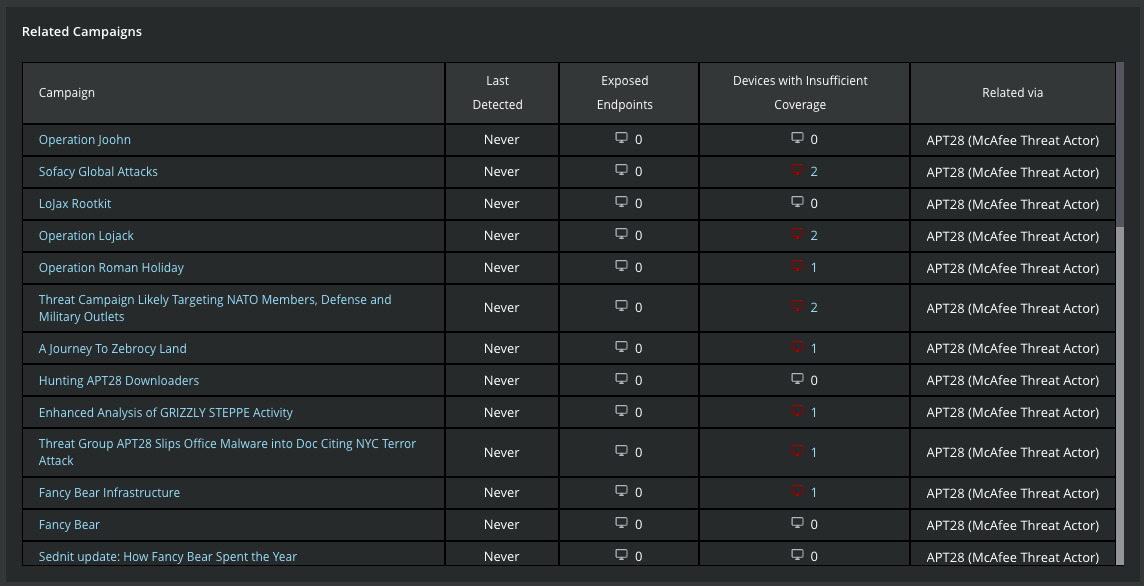Open Enhanced Analysis of GRIZZLY STEPPE Activity
This screenshot has height=586, width=1144.
[166, 413]
